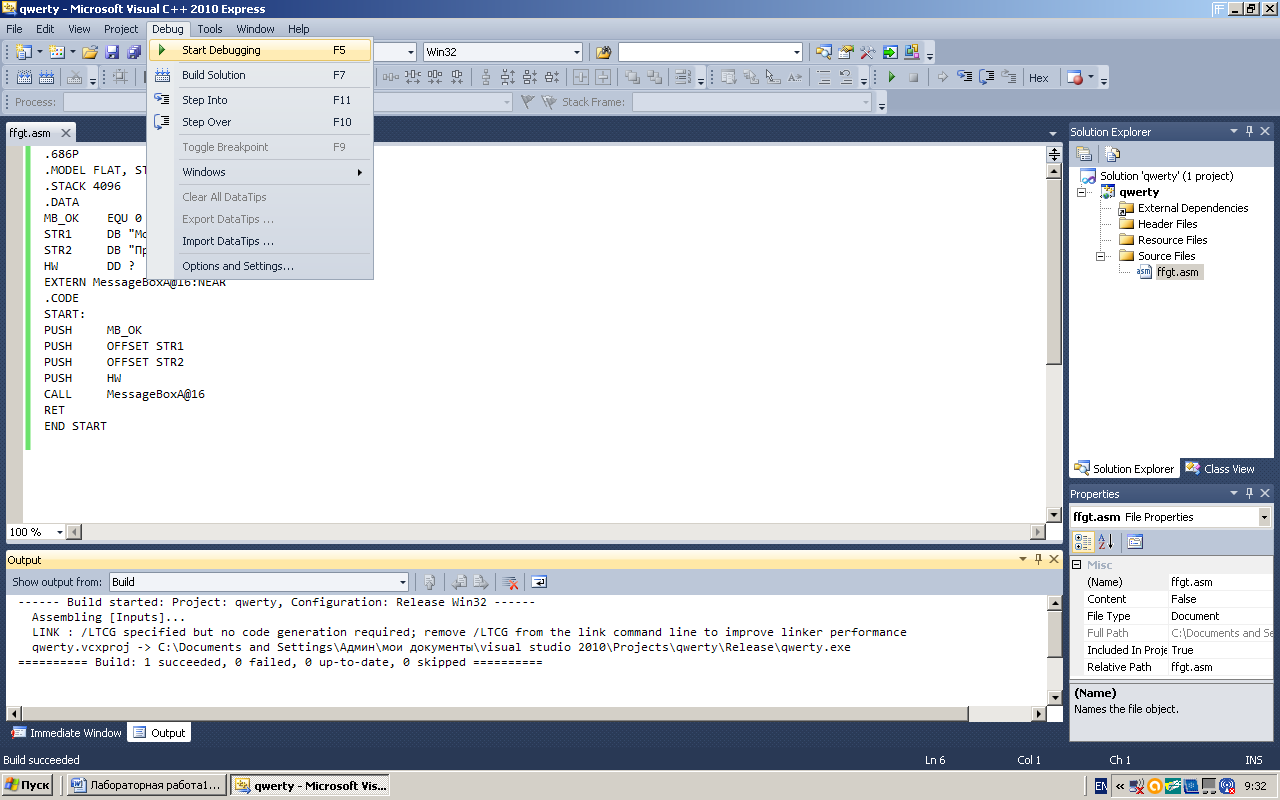
Task: Click the Toolbox hammer and wrench icon
Action: point(868,52)
